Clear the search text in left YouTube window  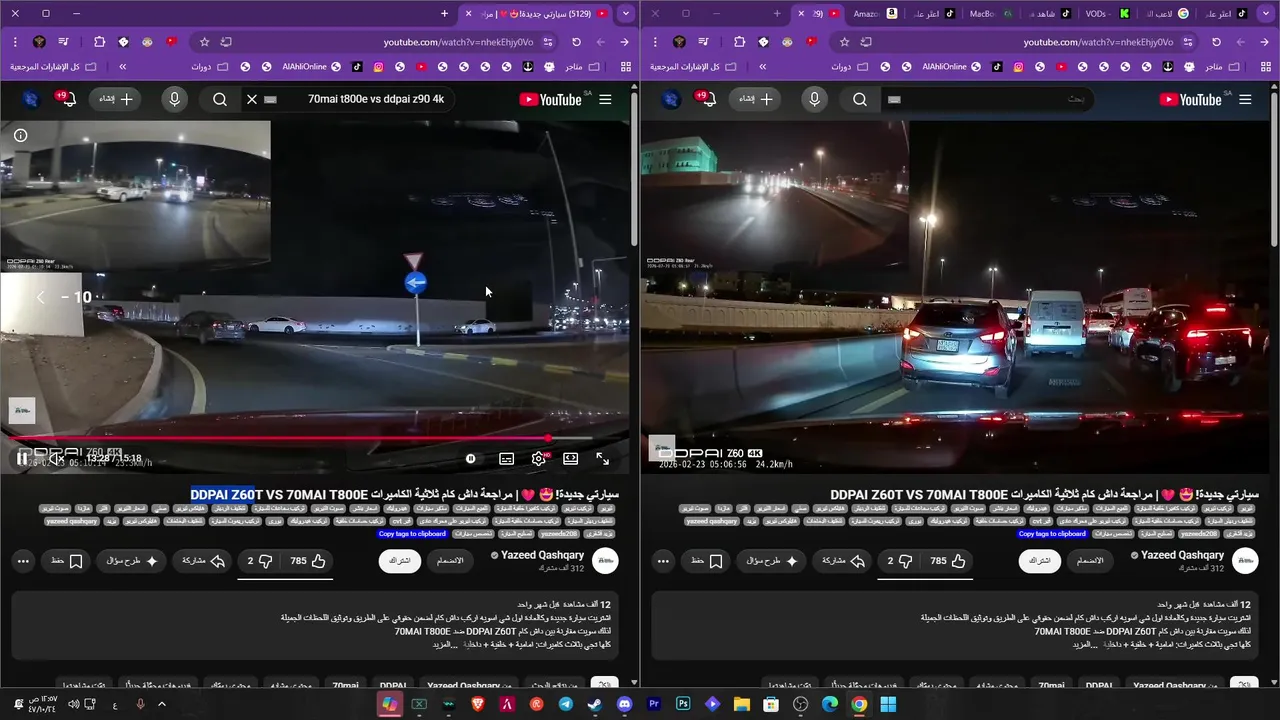[252, 100]
